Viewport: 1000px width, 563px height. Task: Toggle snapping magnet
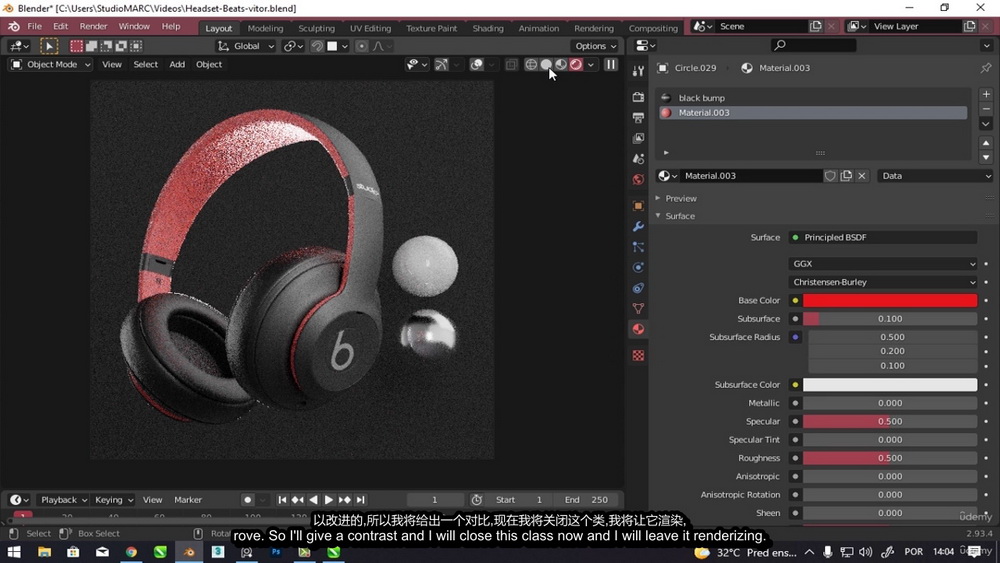317,46
